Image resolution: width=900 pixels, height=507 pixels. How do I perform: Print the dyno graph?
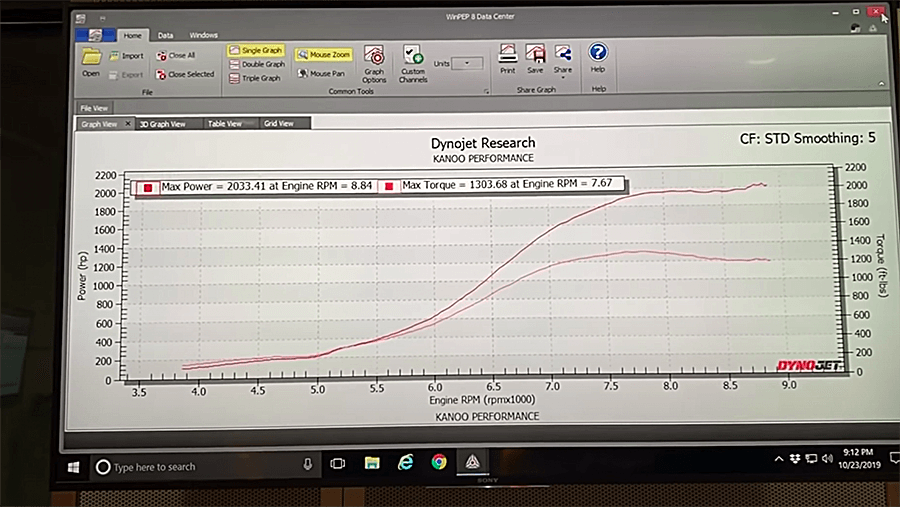[507, 59]
